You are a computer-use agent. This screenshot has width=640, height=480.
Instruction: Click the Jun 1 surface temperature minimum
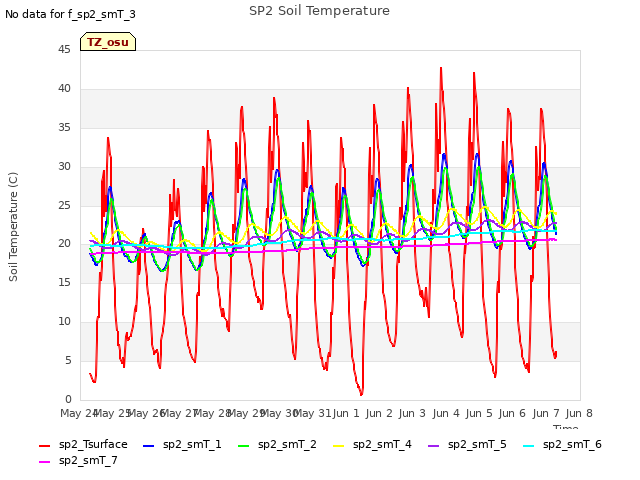[361, 394]
